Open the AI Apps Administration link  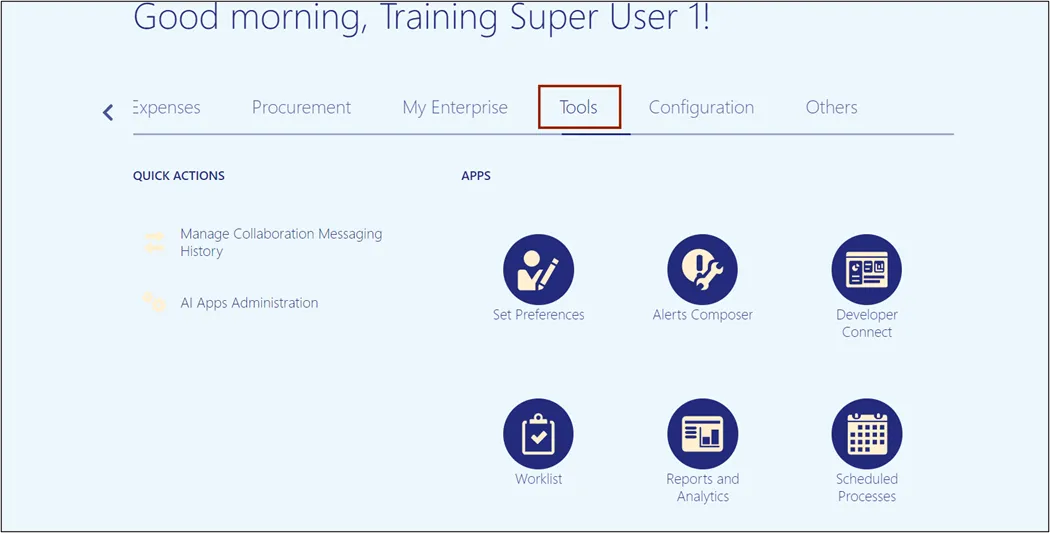point(249,303)
